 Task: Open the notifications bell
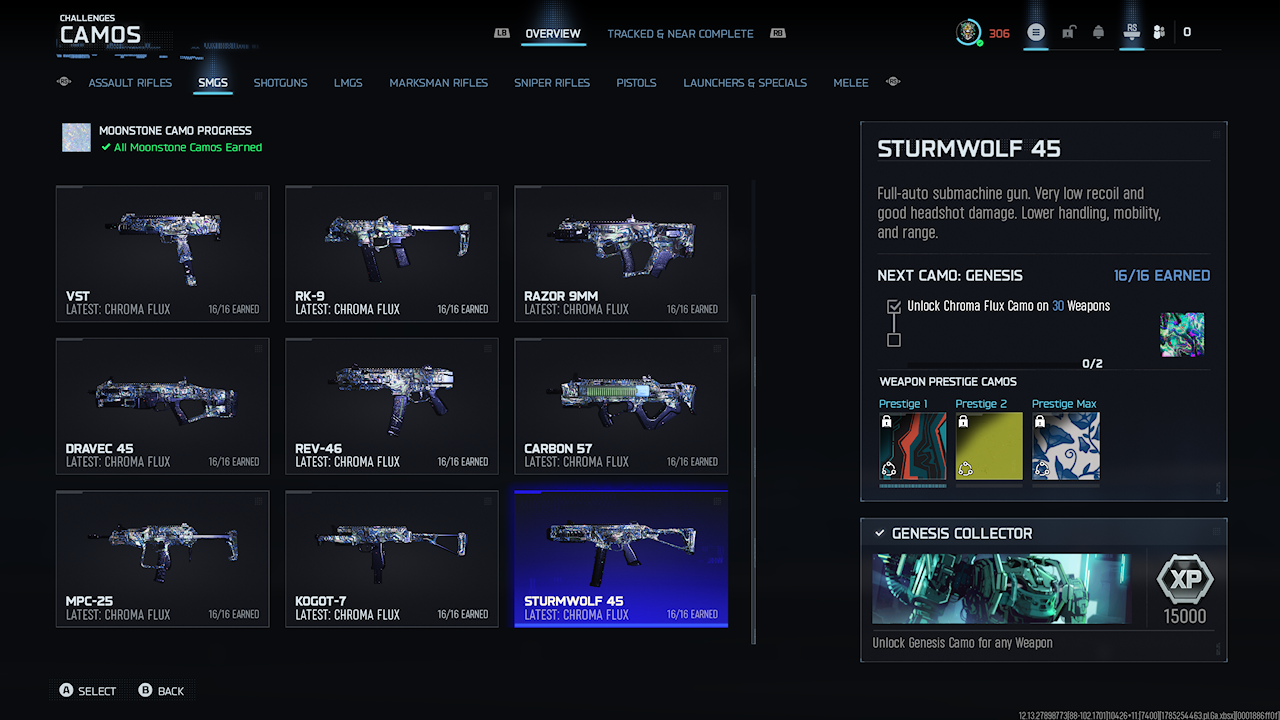click(1099, 32)
